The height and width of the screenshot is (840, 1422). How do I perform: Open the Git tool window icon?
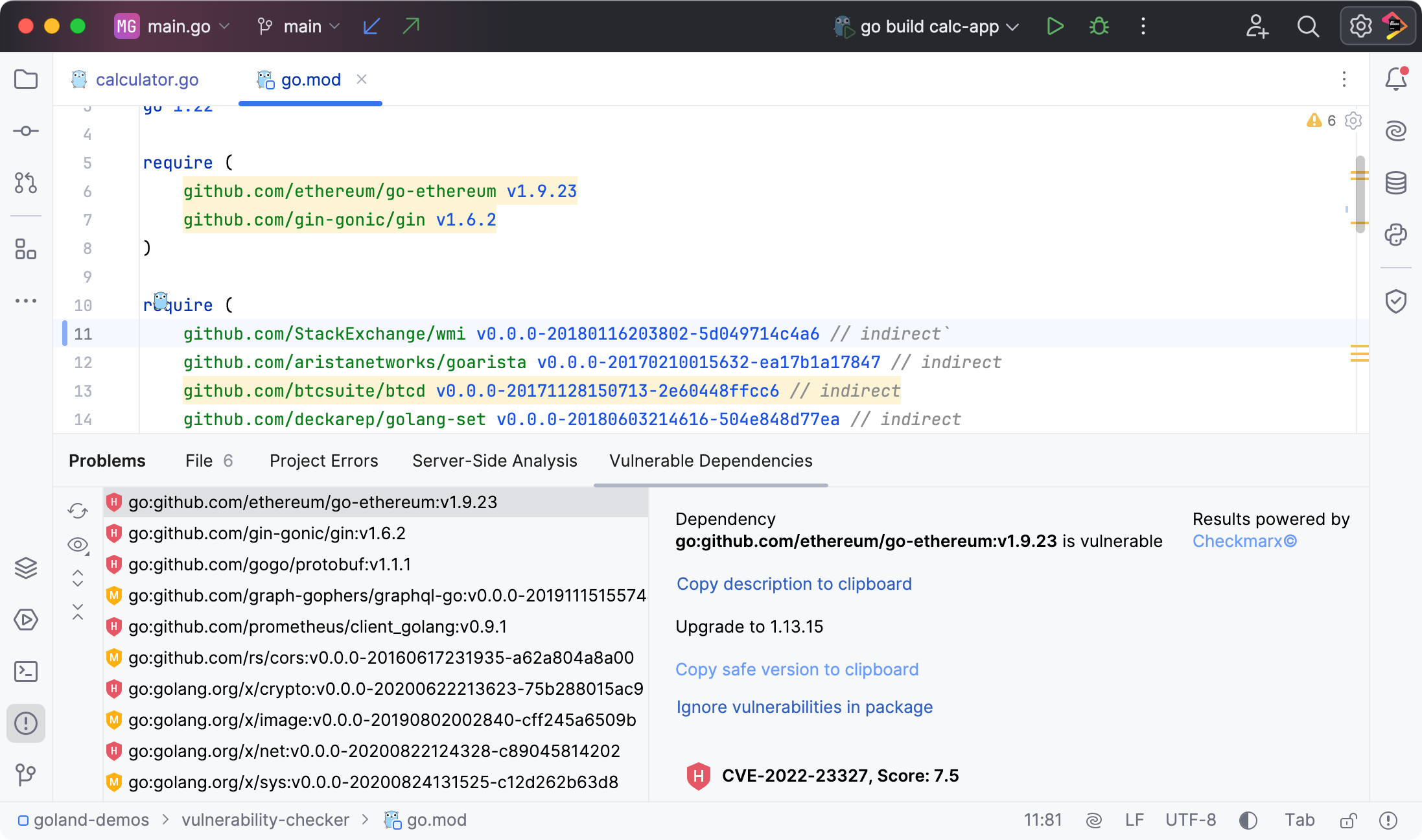[26, 774]
